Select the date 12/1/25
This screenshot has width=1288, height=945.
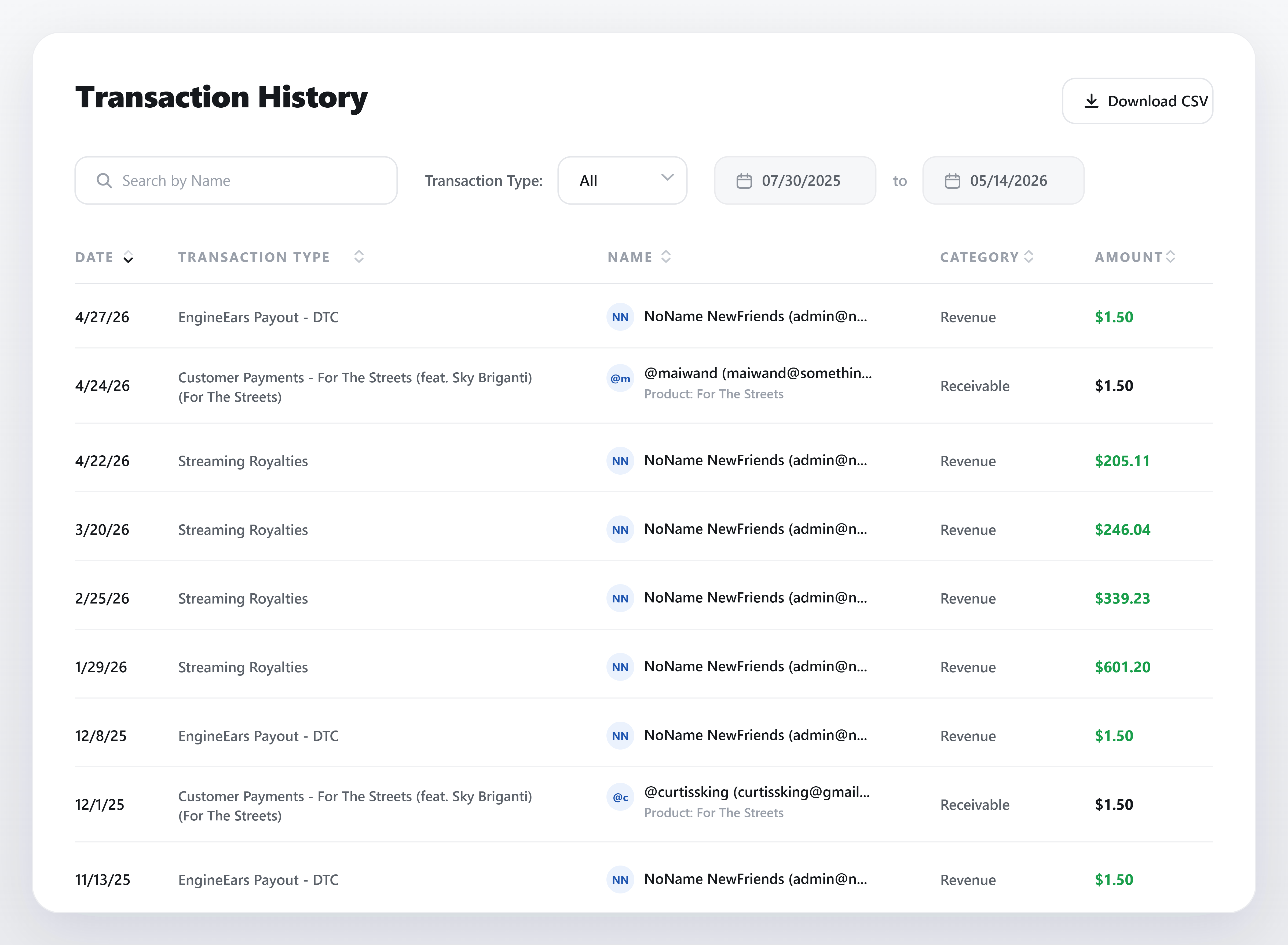click(100, 804)
